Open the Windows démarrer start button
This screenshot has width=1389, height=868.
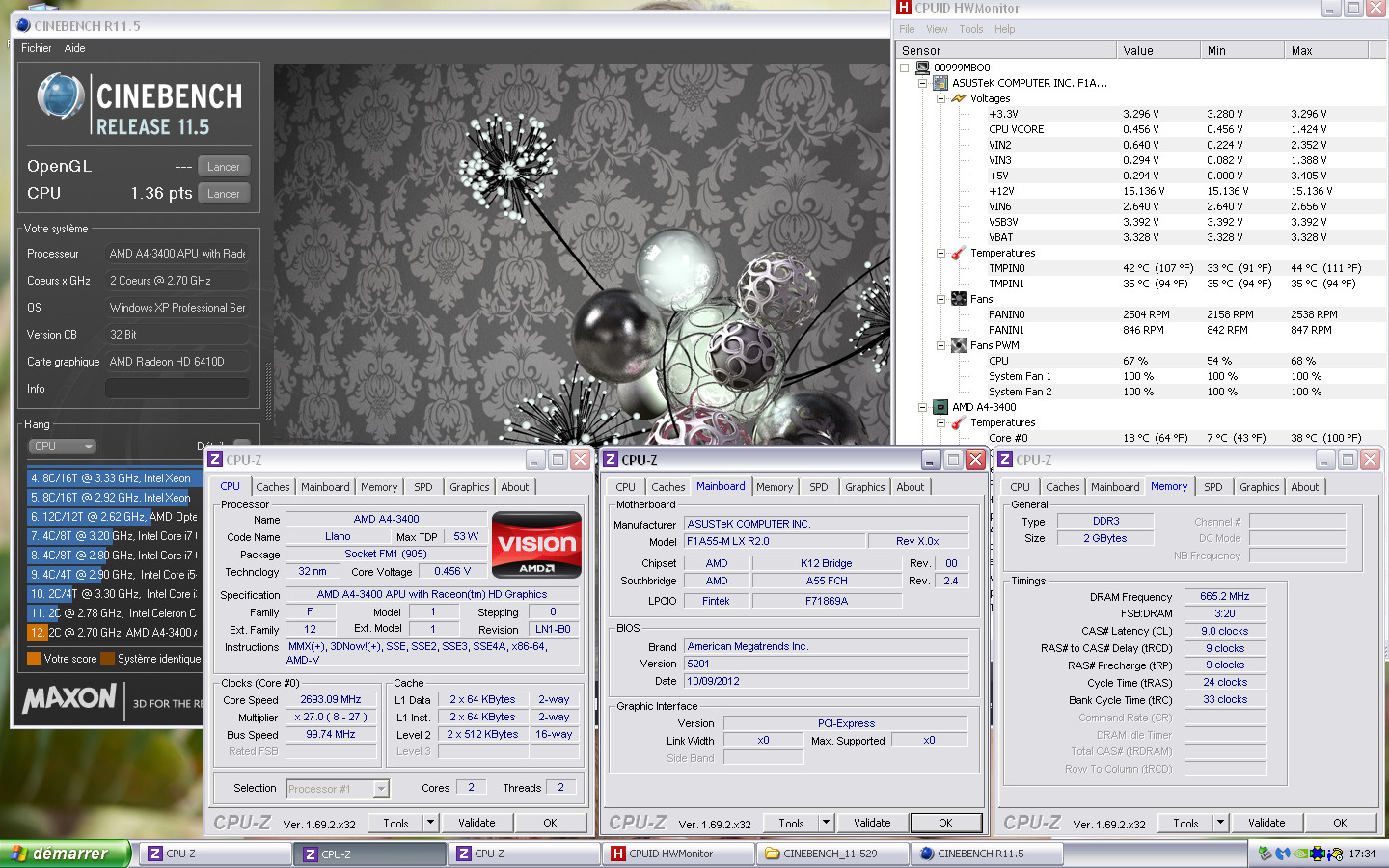[x=66, y=854]
